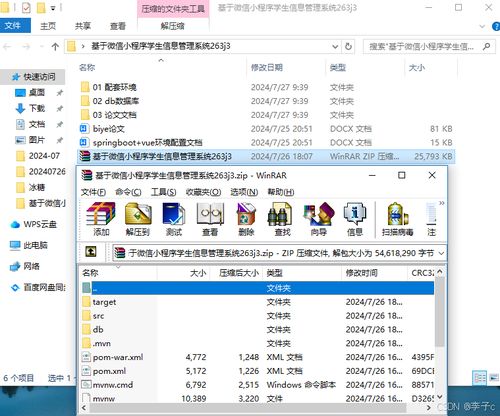Show more WinRAR toolbar buttons chevron
The height and width of the screenshot is (416, 500).
point(442,203)
